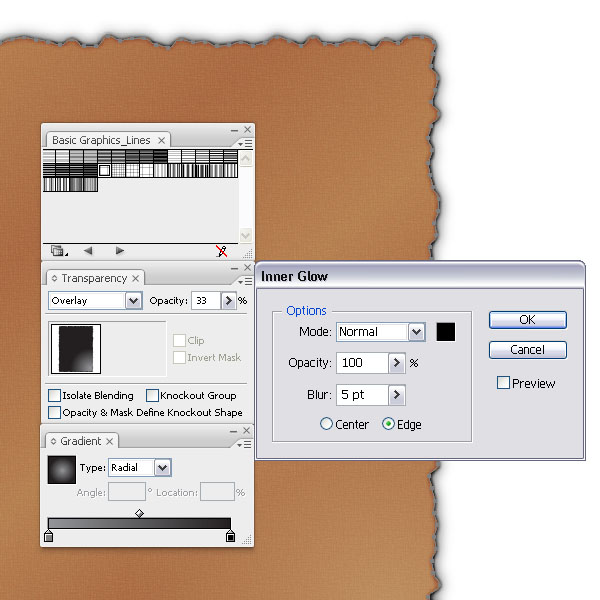The image size is (600, 600).
Task: Switch to the Gradient tab
Action: pos(81,441)
